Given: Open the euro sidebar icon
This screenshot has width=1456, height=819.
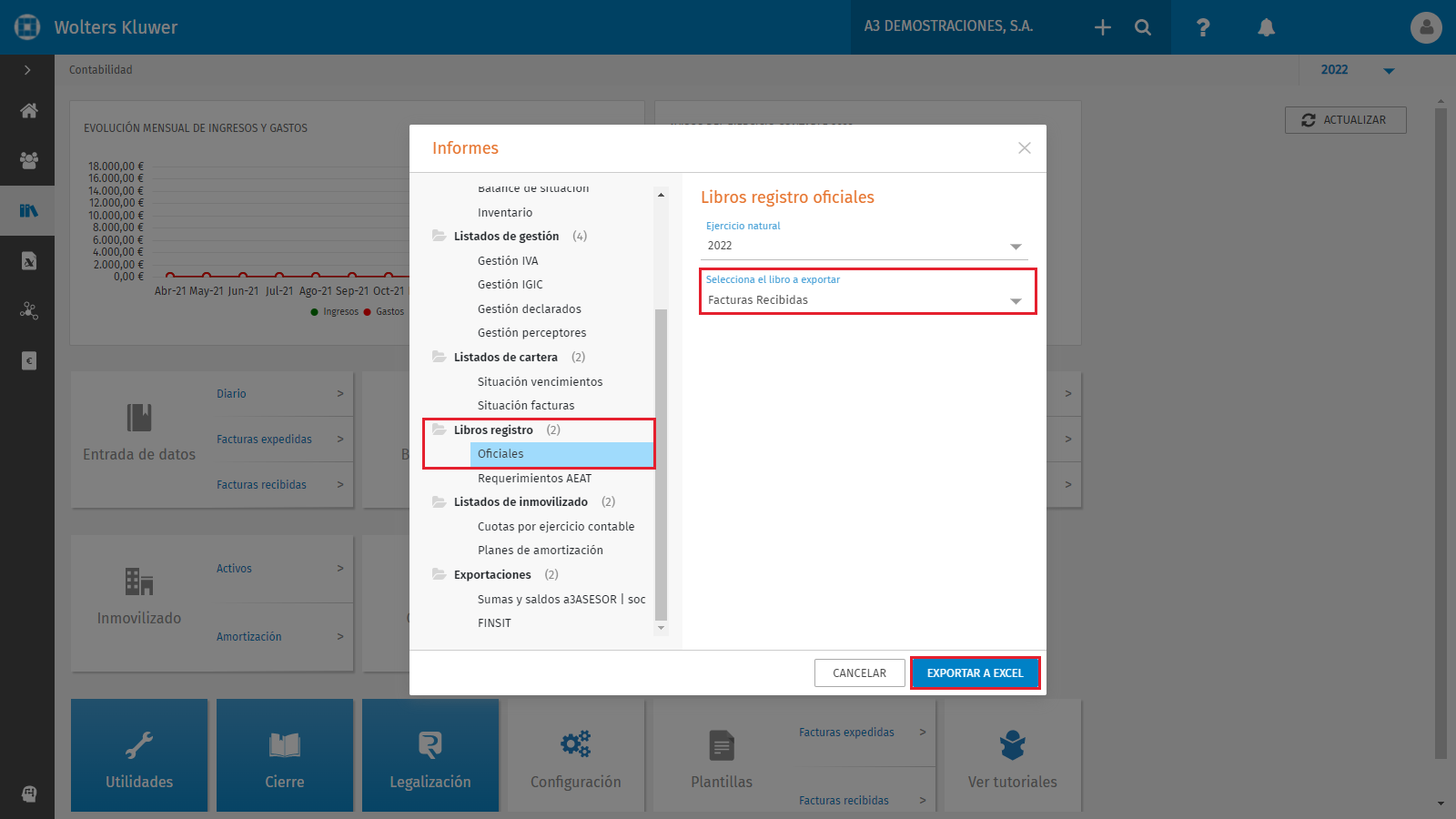Looking at the screenshot, I should [x=28, y=361].
